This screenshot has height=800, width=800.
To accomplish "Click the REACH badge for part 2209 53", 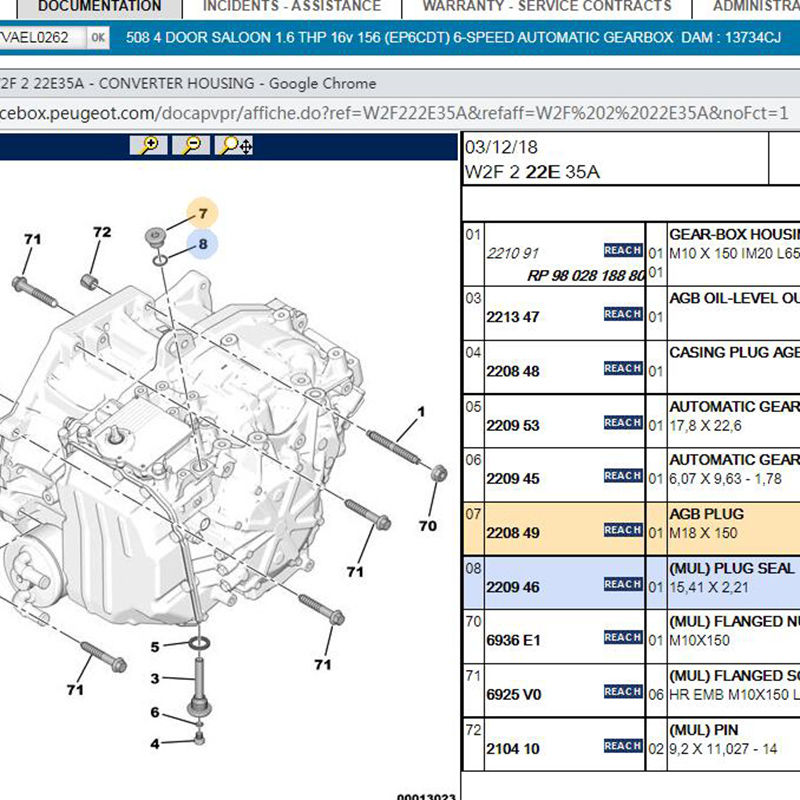I will pos(622,423).
